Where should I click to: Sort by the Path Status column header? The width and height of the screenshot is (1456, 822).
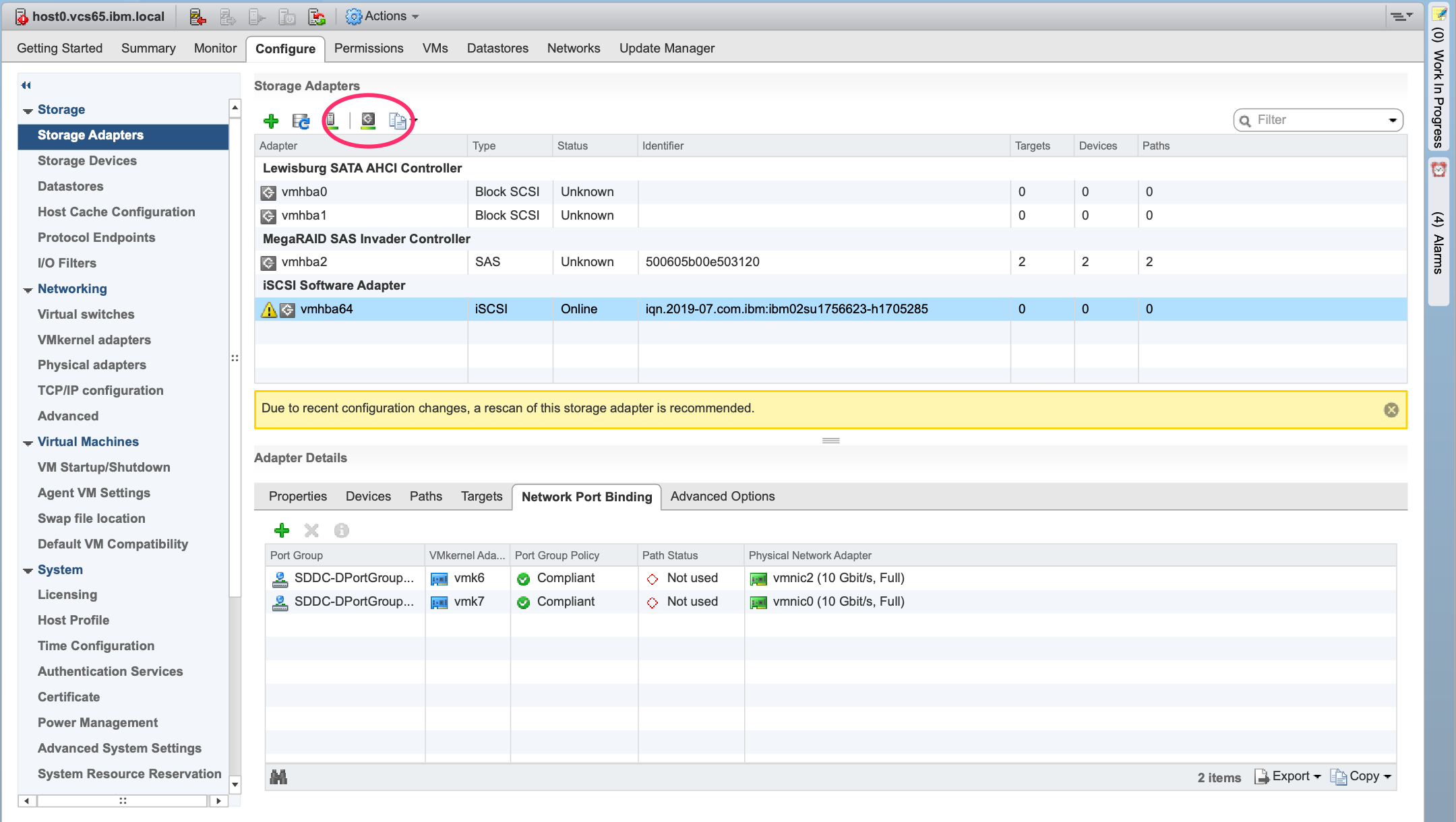pos(691,556)
